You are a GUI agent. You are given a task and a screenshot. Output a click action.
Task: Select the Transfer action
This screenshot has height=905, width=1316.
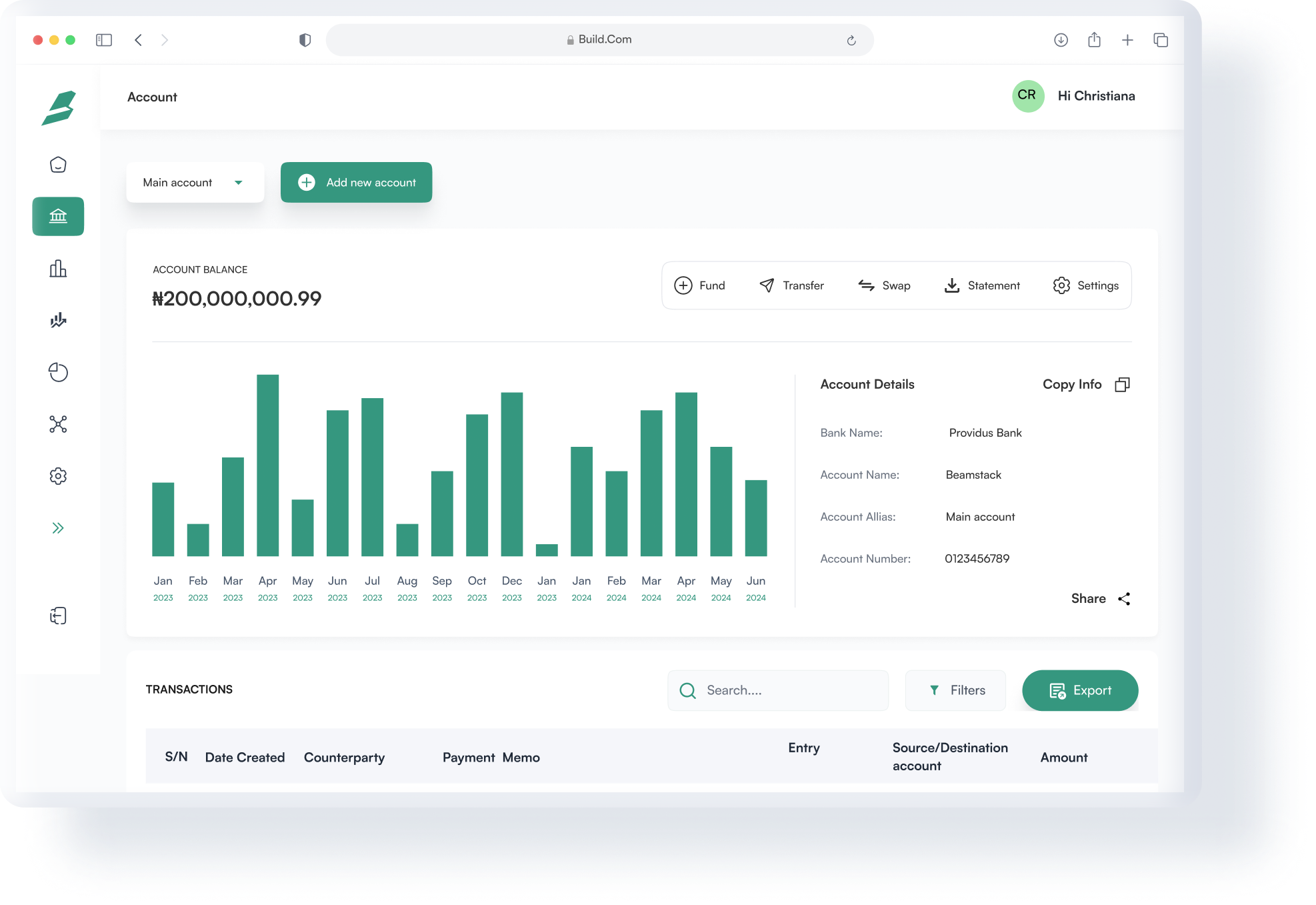(x=791, y=286)
